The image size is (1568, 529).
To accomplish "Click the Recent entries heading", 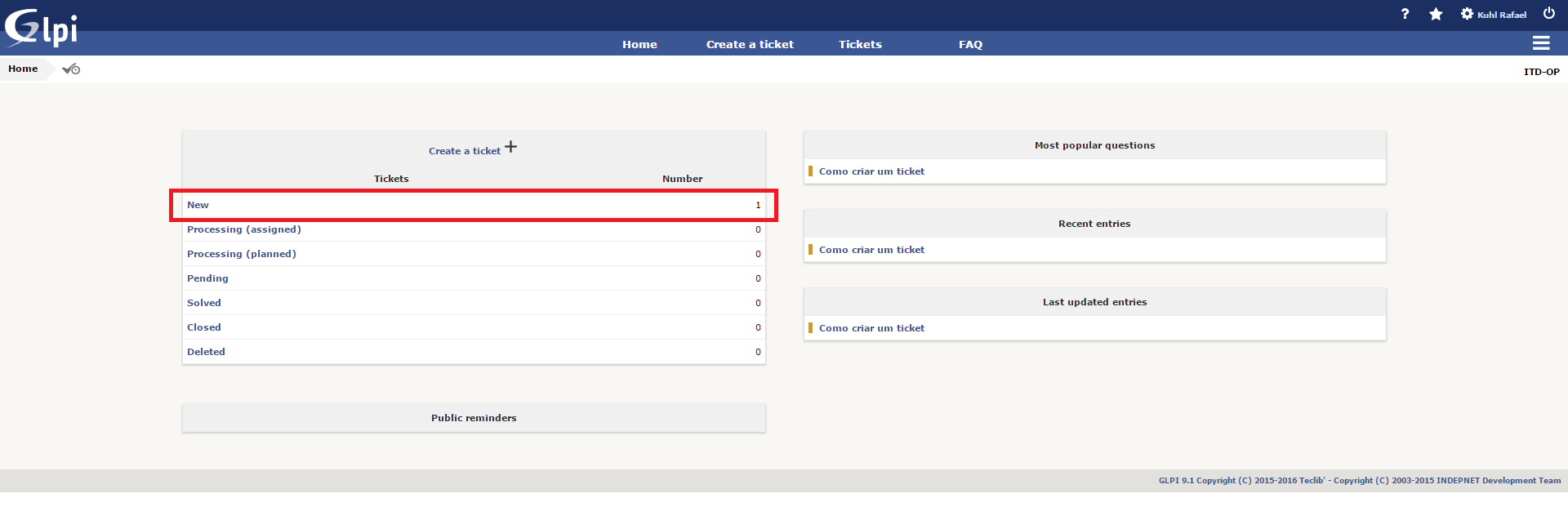I will coord(1094,224).
